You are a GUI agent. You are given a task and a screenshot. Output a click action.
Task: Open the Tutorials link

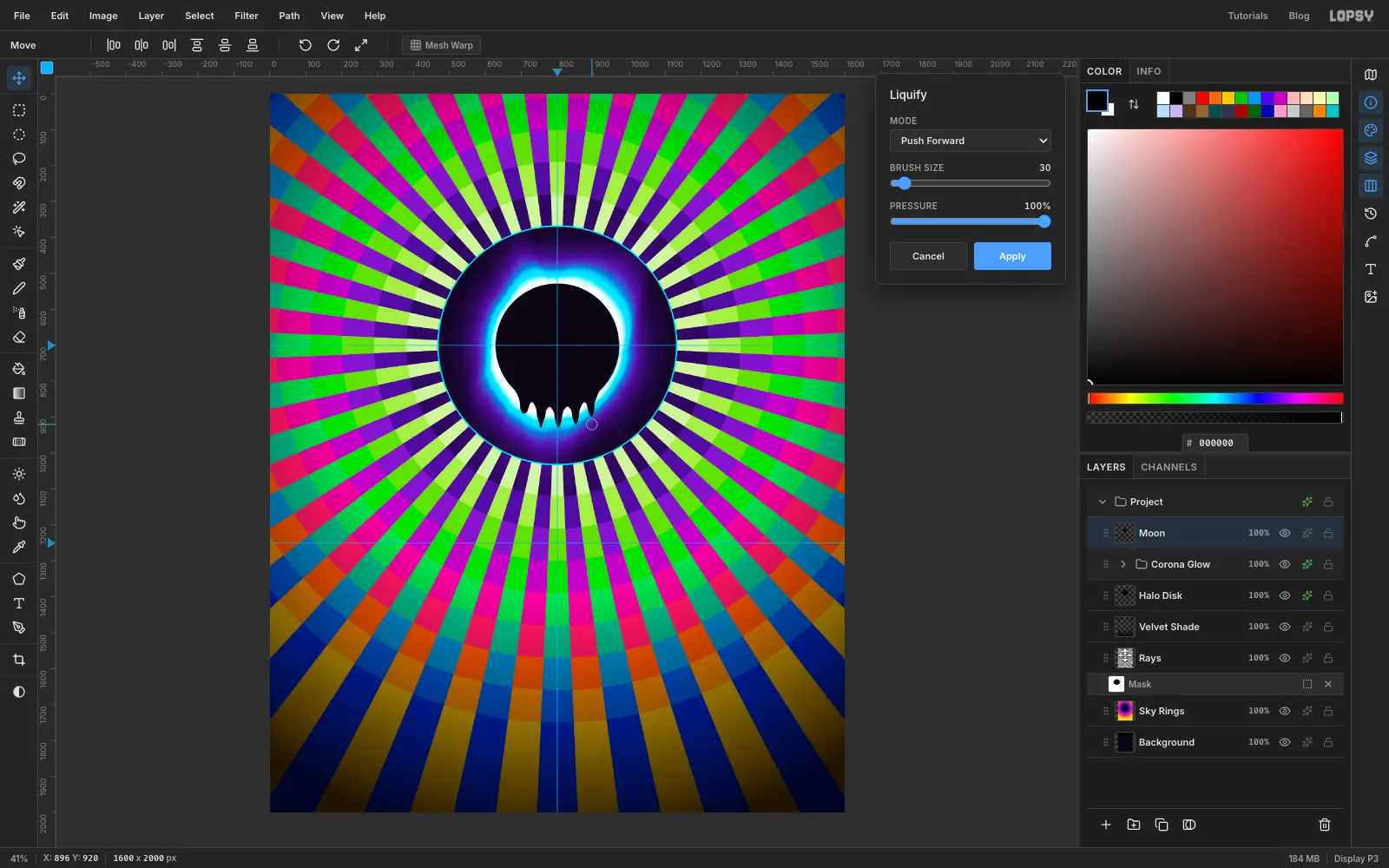[1247, 16]
